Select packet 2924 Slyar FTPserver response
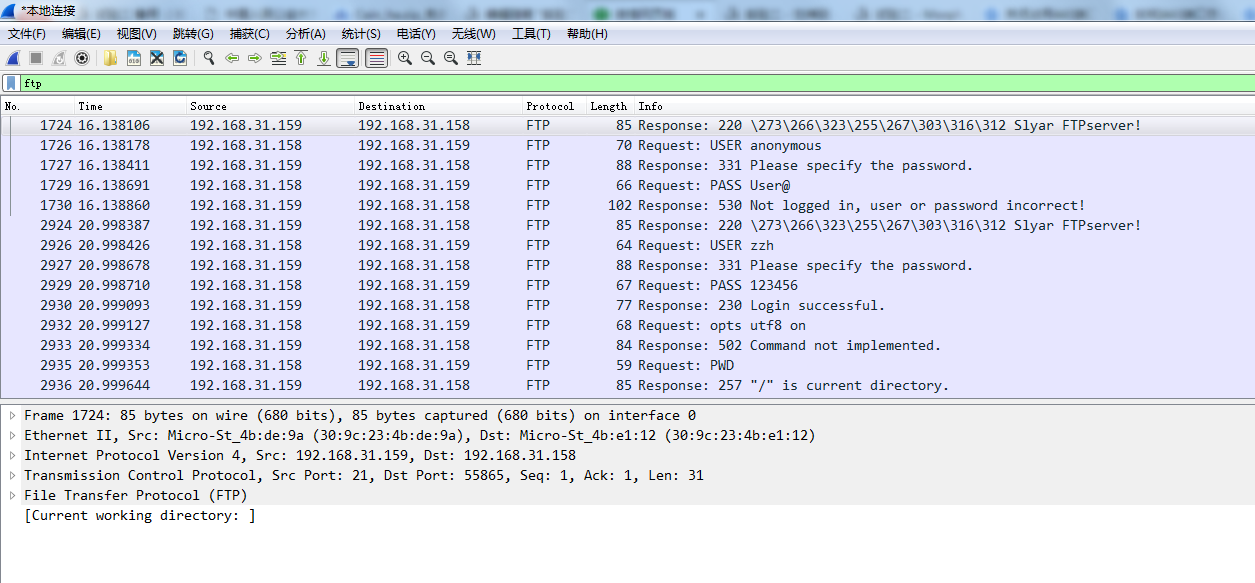 point(627,225)
